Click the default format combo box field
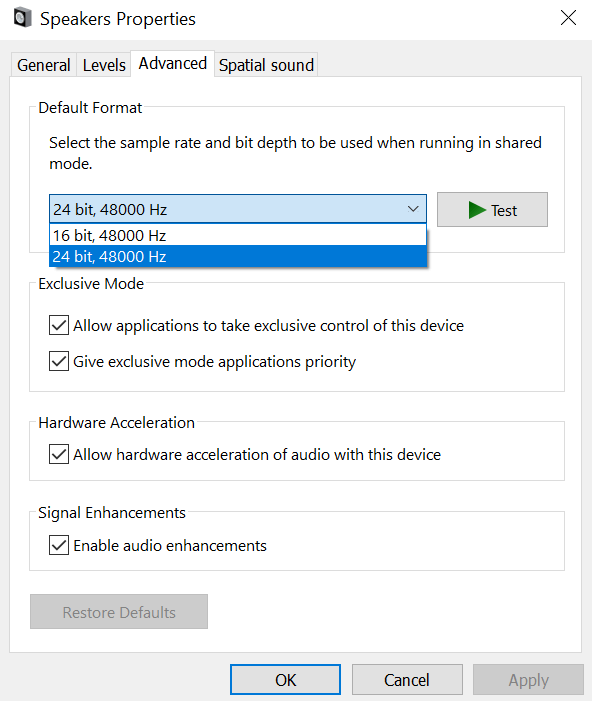The width and height of the screenshot is (592, 701). [238, 209]
